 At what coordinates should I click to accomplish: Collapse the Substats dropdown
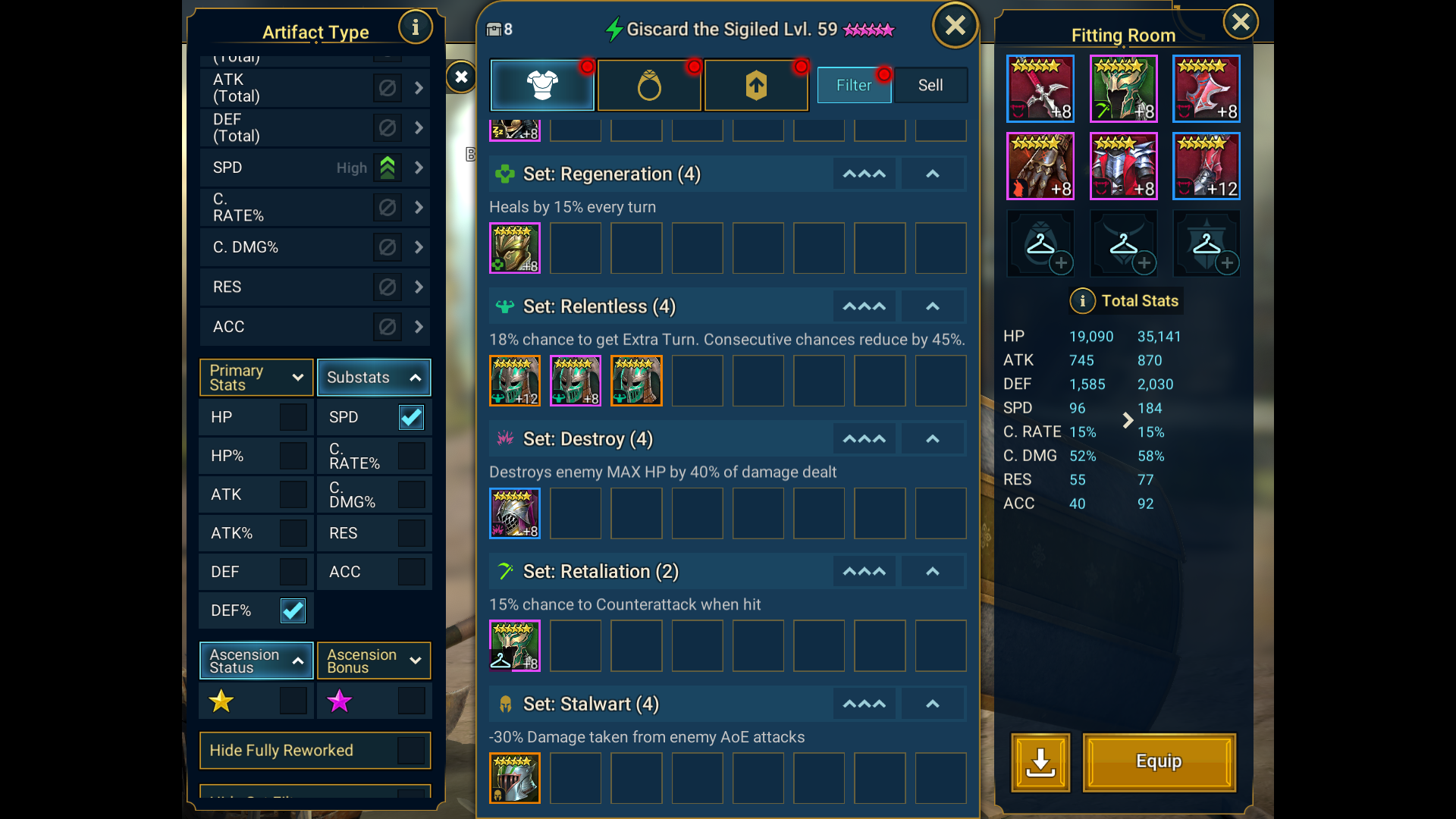pos(374,378)
